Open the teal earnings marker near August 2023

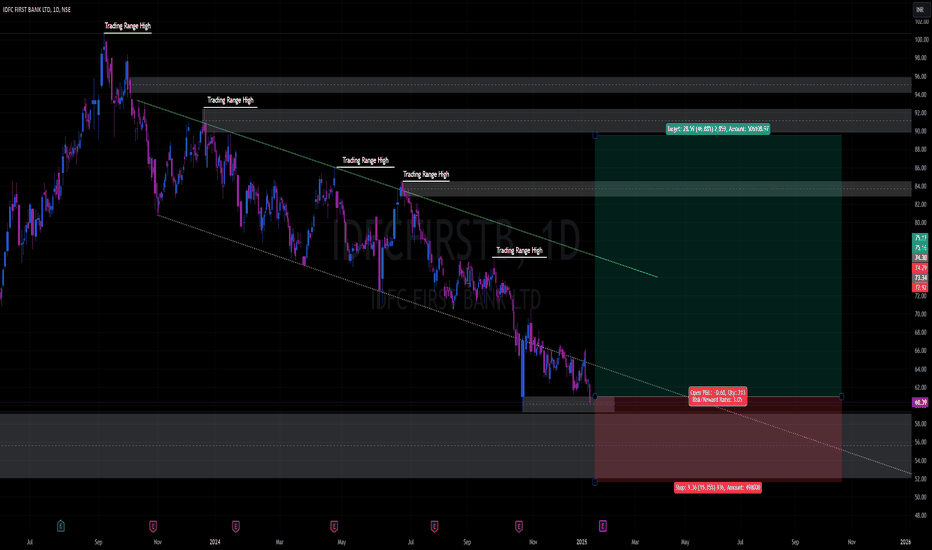click(x=61, y=526)
